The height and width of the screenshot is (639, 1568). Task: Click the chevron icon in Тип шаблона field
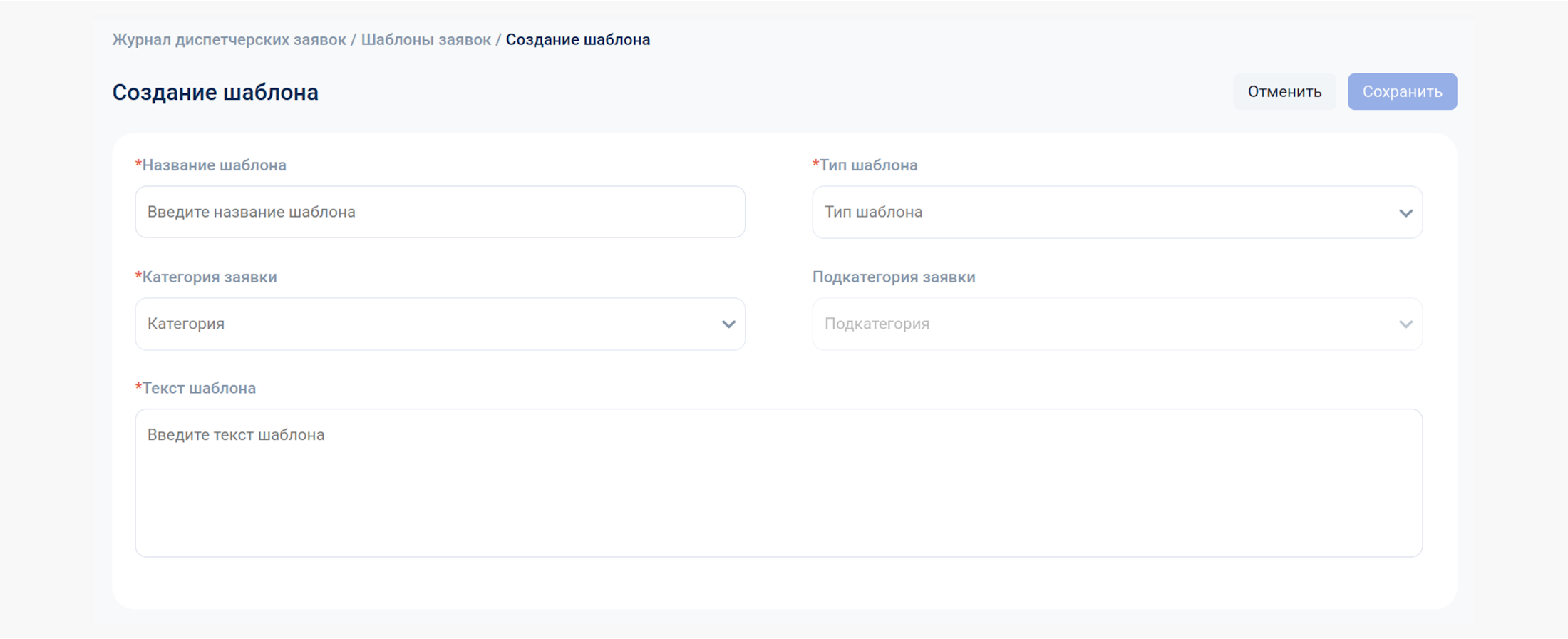point(1405,213)
